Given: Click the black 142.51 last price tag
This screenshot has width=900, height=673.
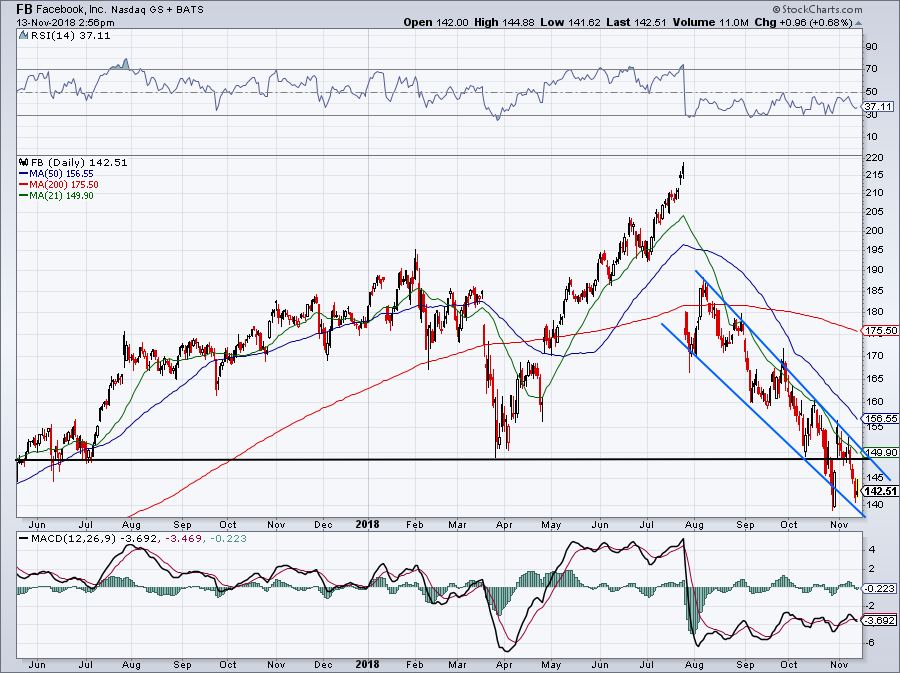Looking at the screenshot, I should coord(880,491).
